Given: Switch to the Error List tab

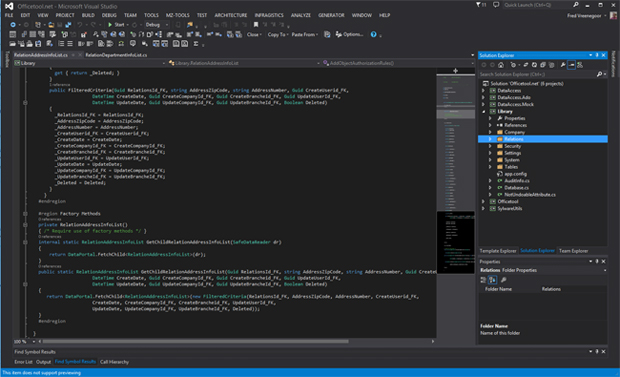Looking at the screenshot, I should pyautogui.click(x=23, y=362).
